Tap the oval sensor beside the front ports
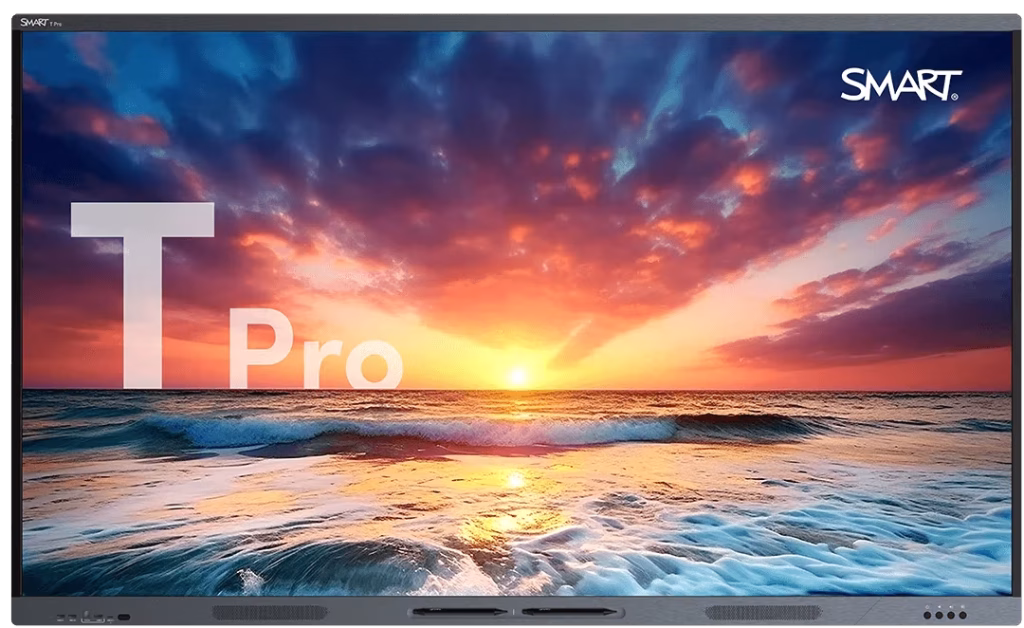Viewport: 1024px width, 628px height. (x=123, y=617)
